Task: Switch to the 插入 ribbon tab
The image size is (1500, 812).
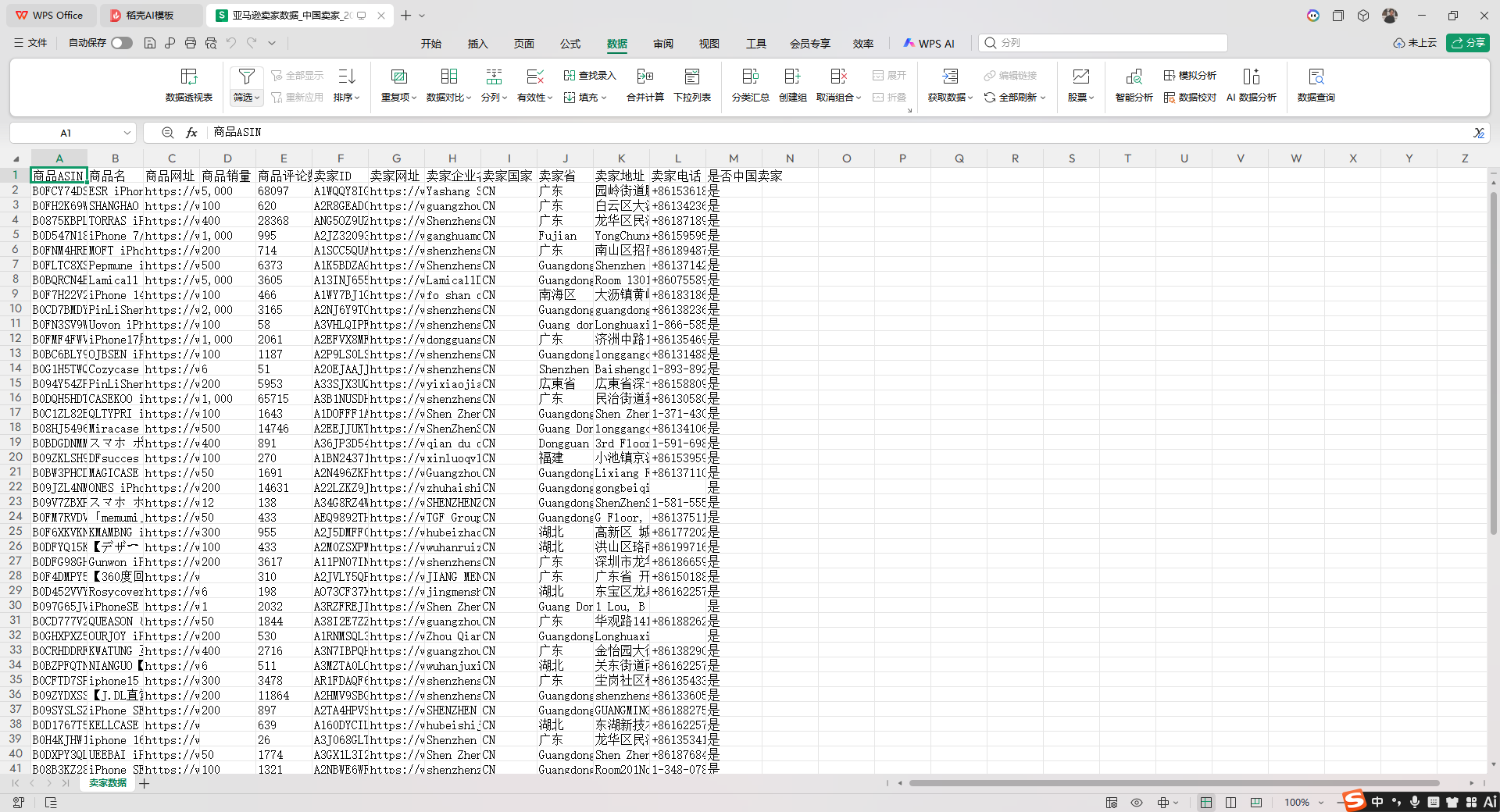Action: tap(477, 44)
